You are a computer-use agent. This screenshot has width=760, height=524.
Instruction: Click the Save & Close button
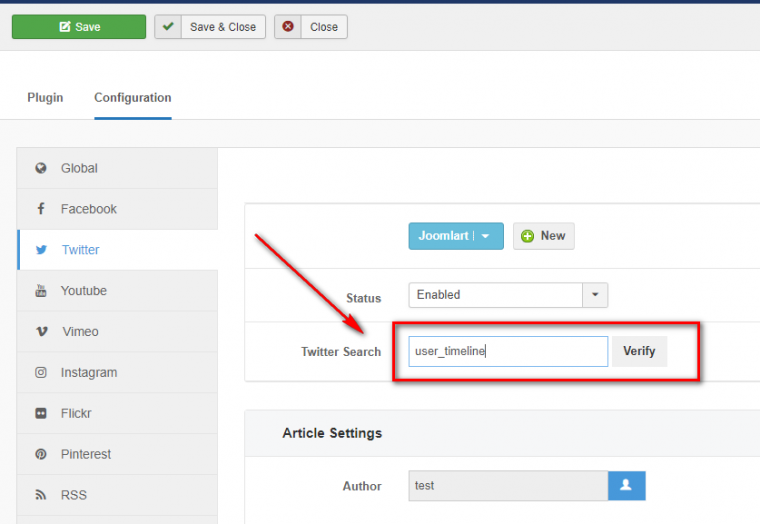[x=210, y=27]
